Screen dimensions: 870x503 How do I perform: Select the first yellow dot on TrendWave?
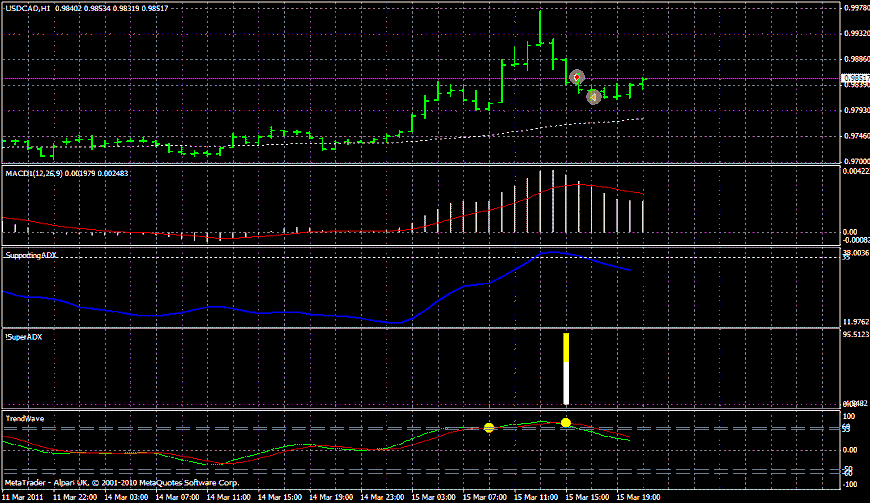(489, 428)
